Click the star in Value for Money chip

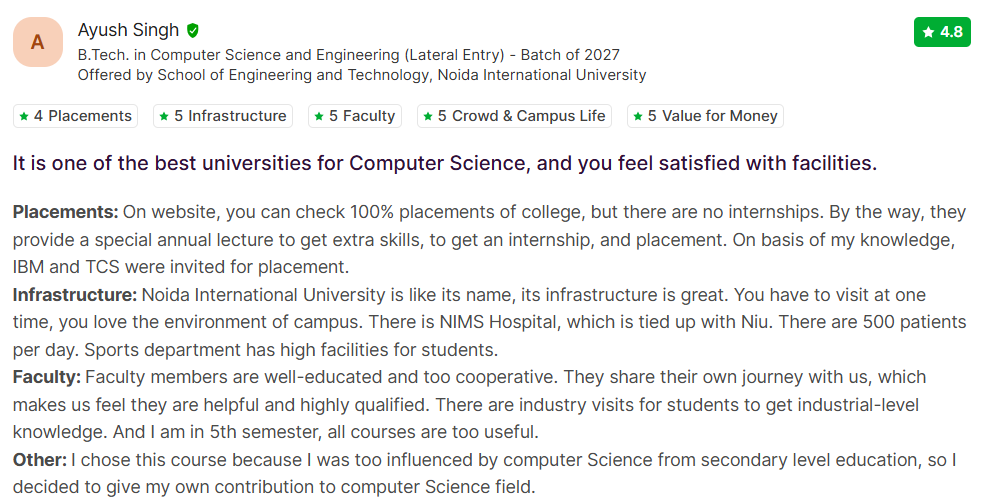(638, 117)
